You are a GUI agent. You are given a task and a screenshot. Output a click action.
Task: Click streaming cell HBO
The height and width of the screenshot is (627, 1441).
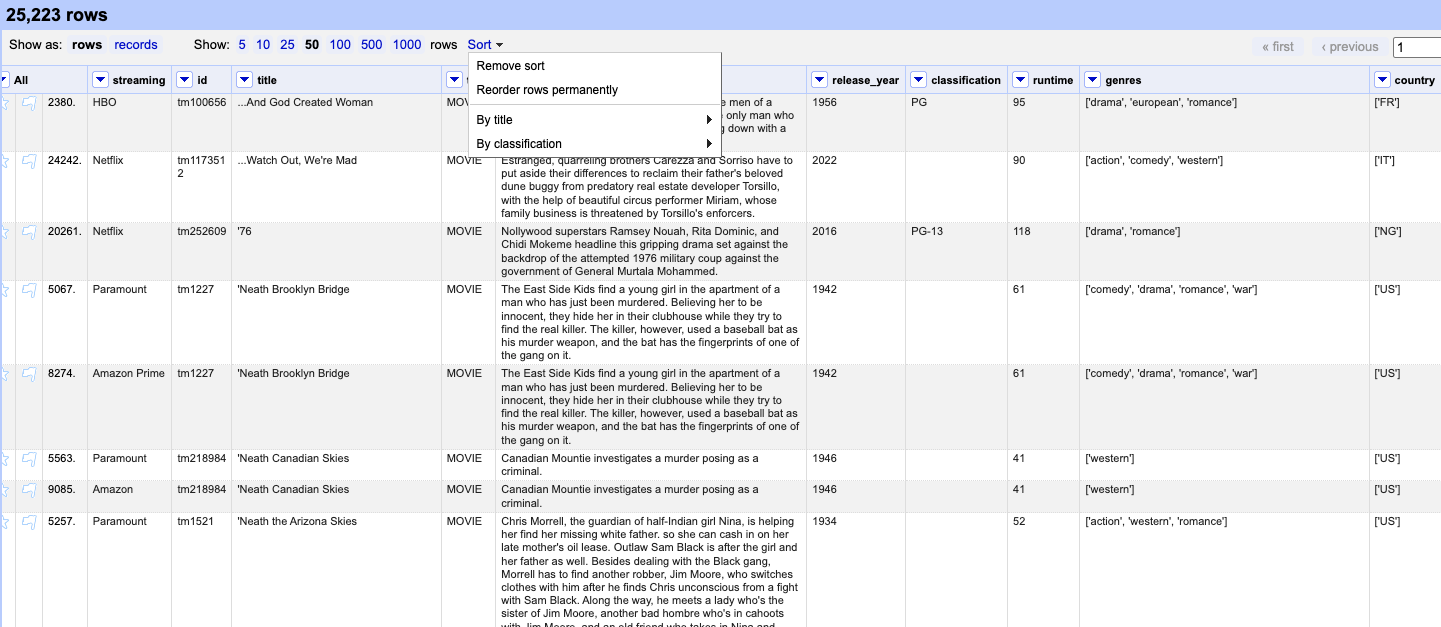pos(105,102)
